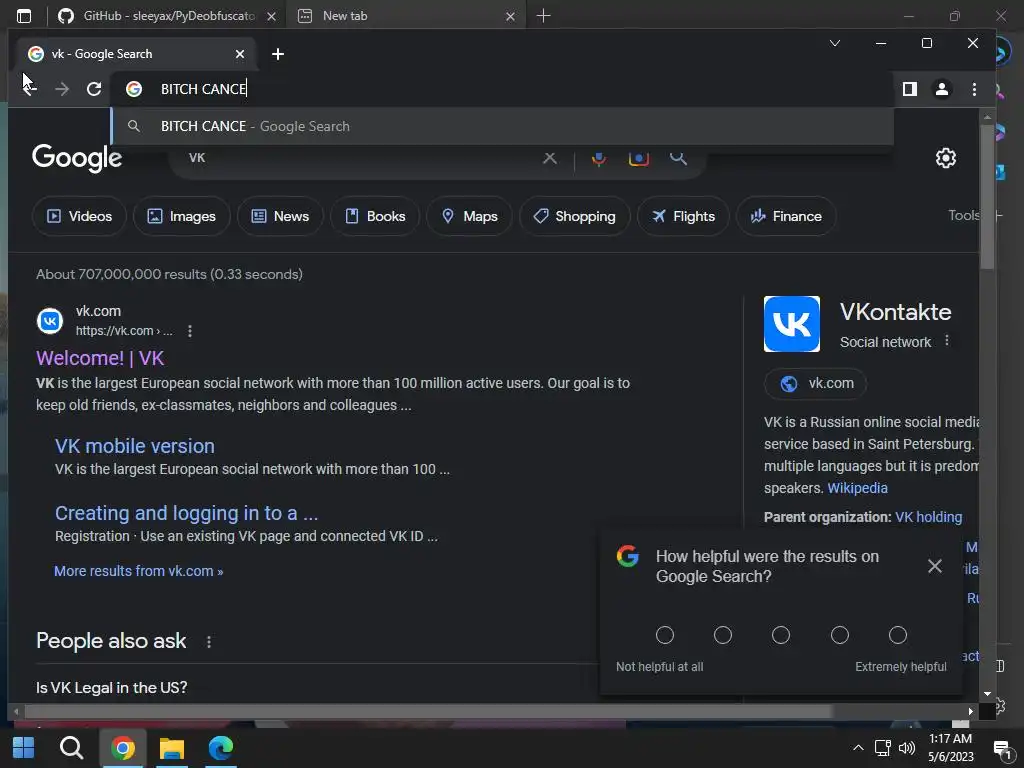Filter results by Flights
Image resolution: width=1024 pixels, height=768 pixels.
click(x=683, y=216)
